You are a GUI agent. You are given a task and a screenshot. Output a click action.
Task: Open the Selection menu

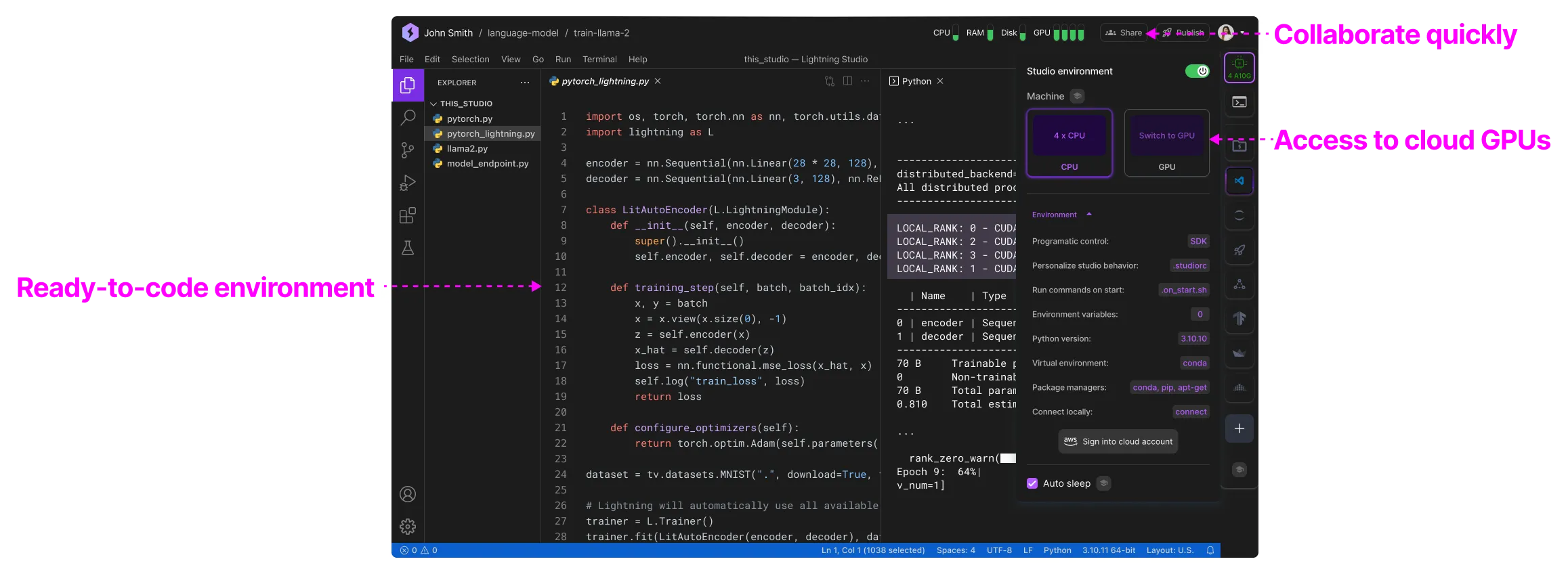click(470, 60)
